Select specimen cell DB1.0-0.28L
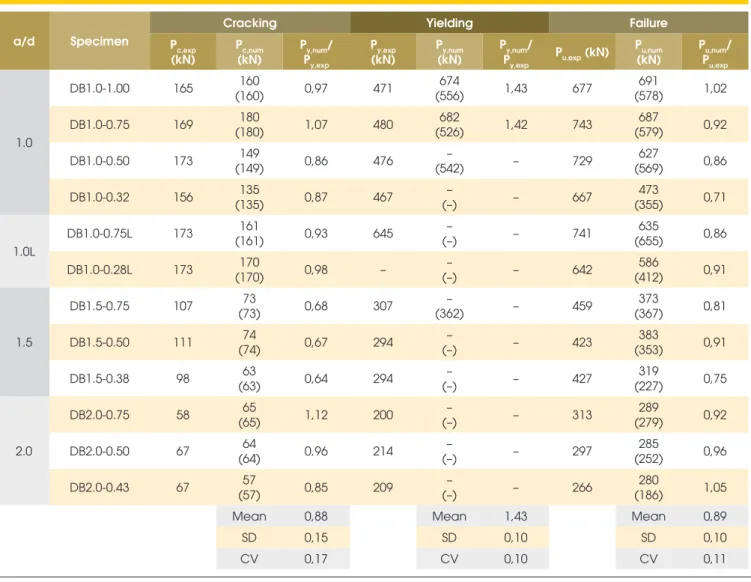751x582 pixels. (99, 270)
